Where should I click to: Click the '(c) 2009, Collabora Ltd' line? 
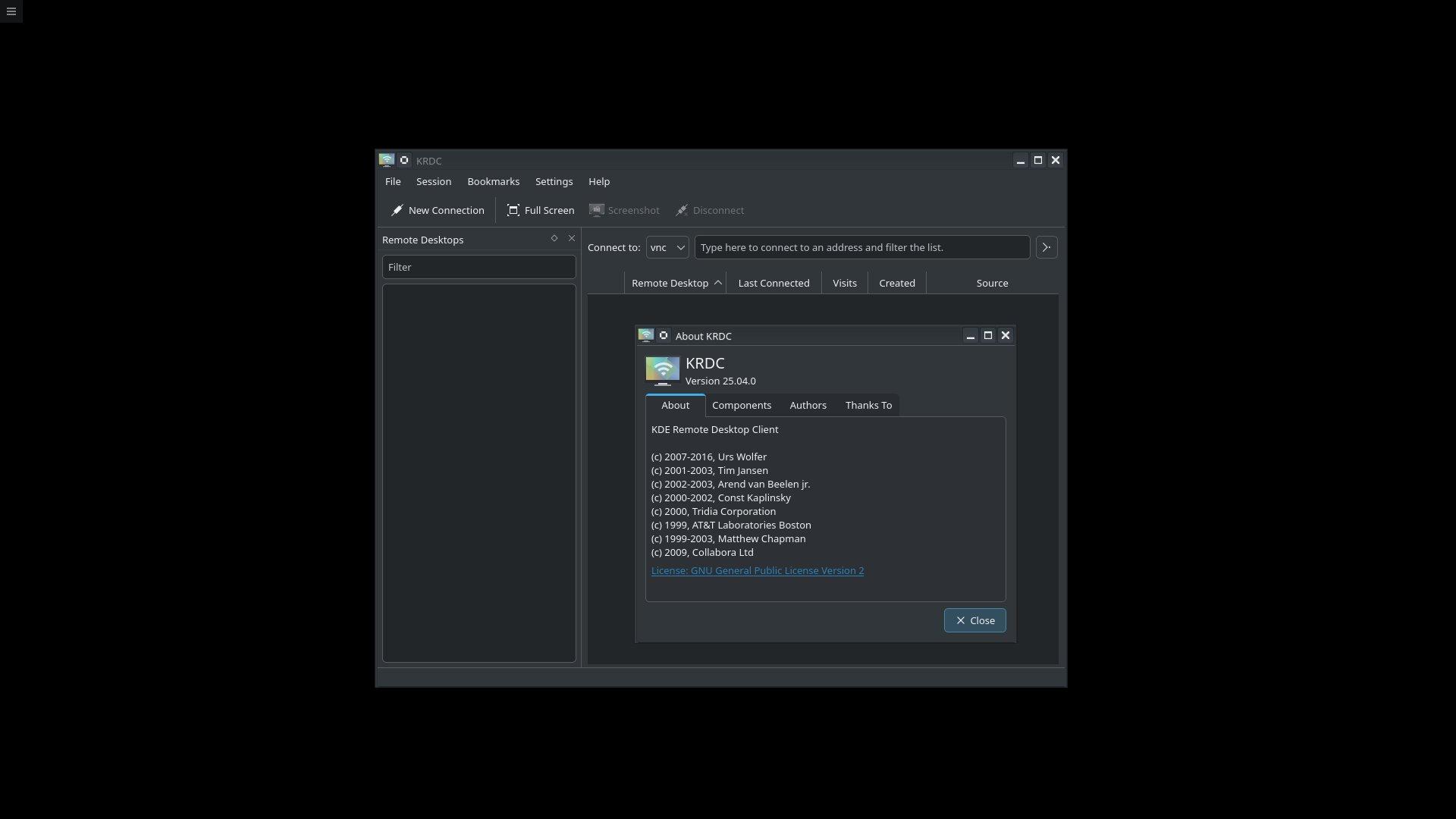click(x=702, y=552)
